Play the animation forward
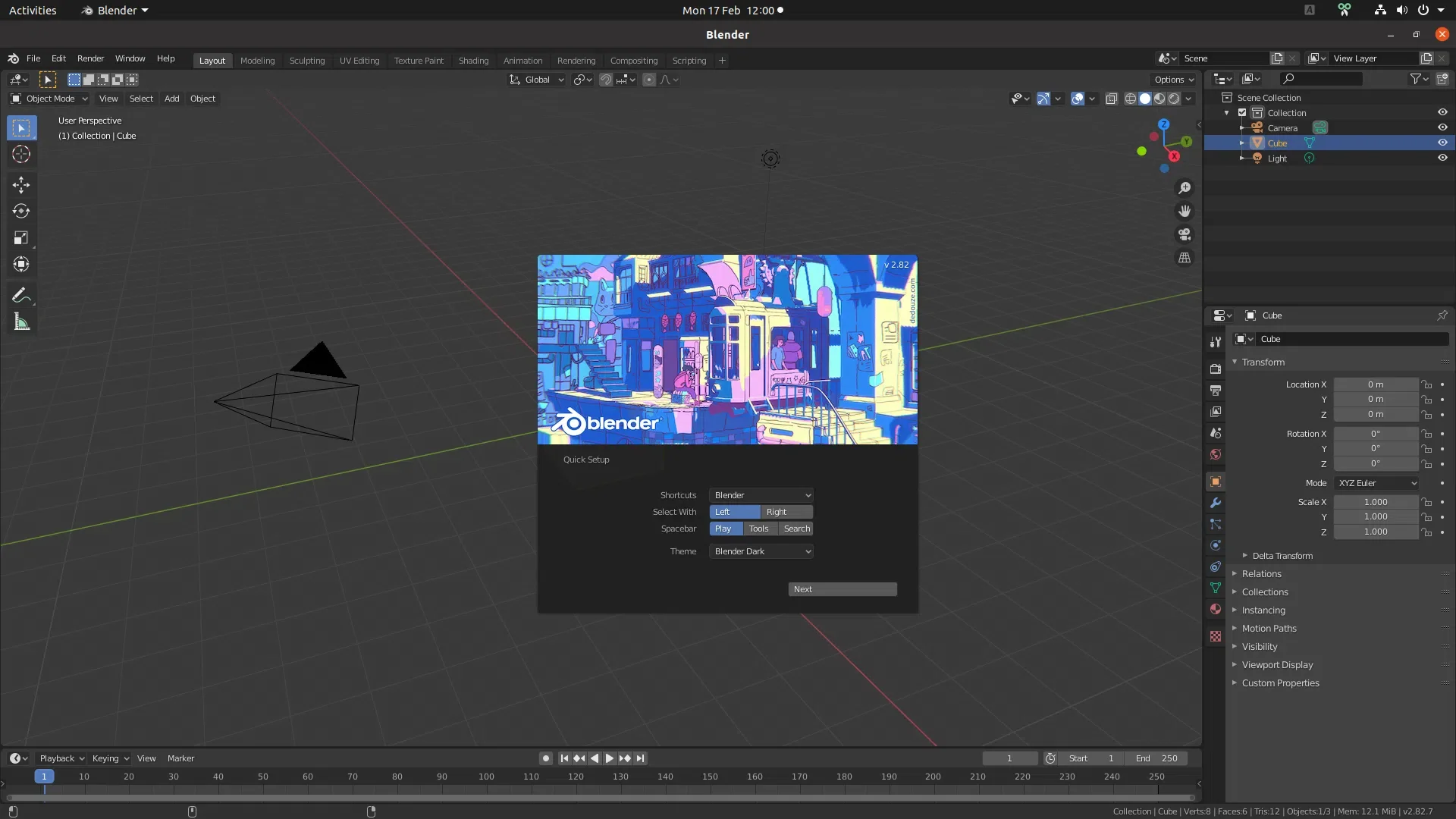The width and height of the screenshot is (1456, 819). click(x=609, y=758)
